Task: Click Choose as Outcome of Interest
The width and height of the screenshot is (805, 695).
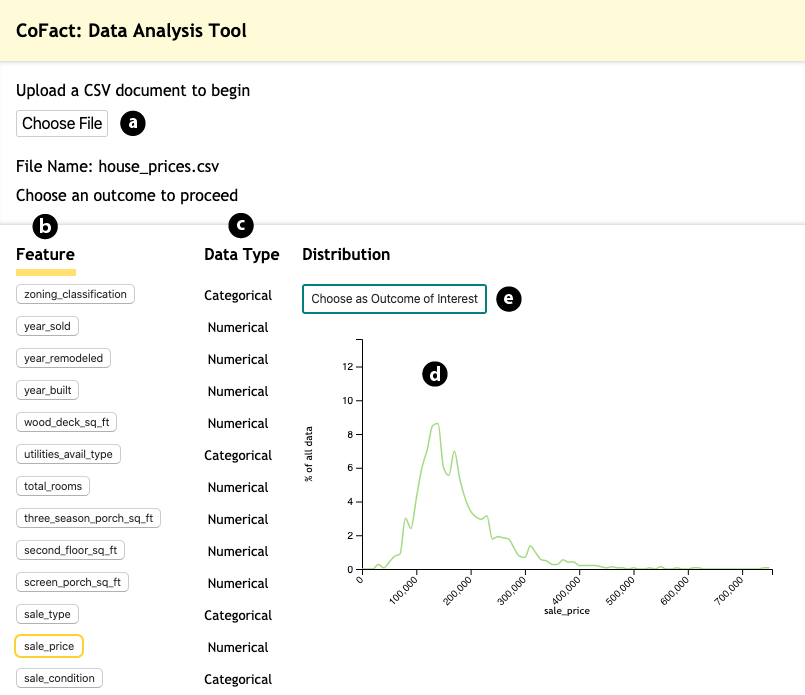Action: (x=394, y=299)
